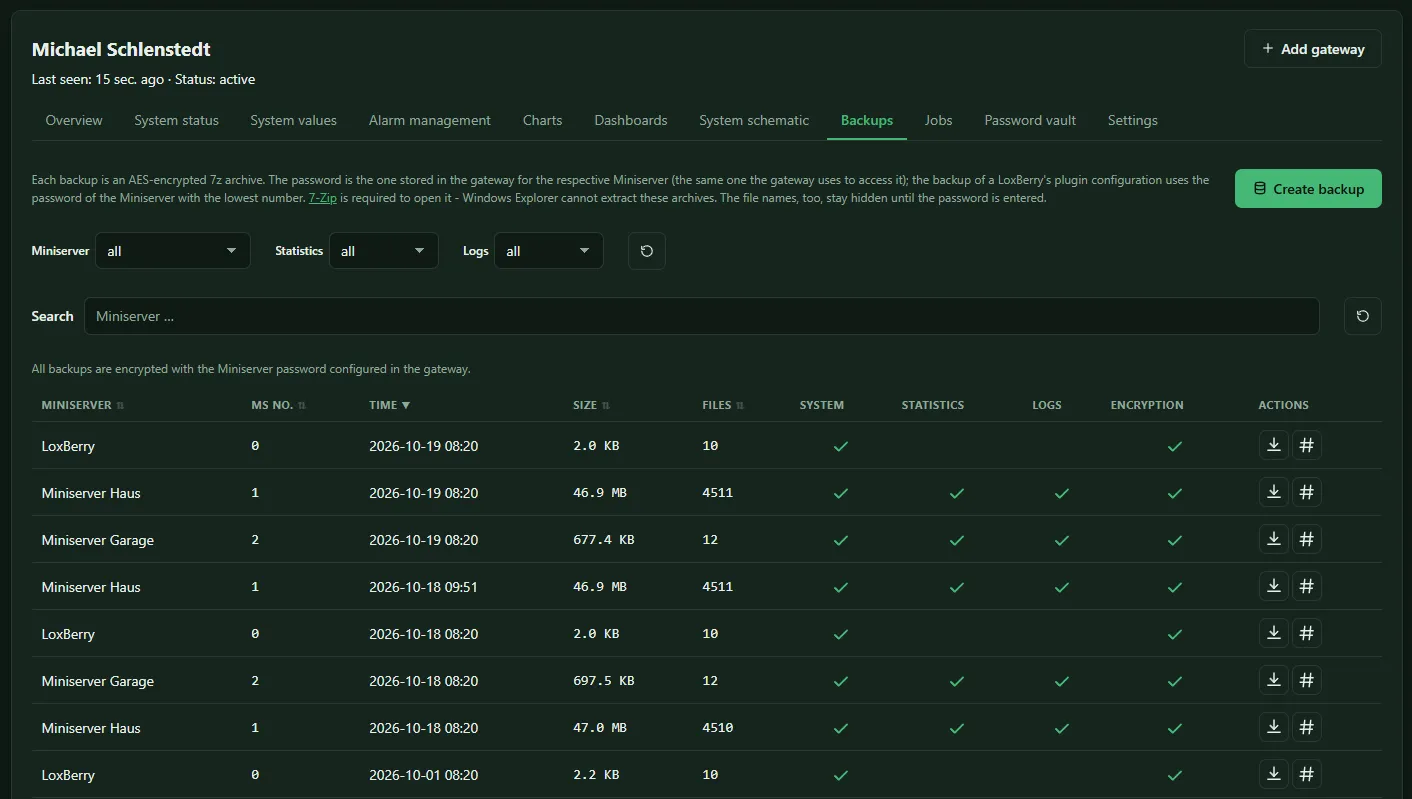Select the "4510" files value
Screen dimensions: 1412x799
718,728
